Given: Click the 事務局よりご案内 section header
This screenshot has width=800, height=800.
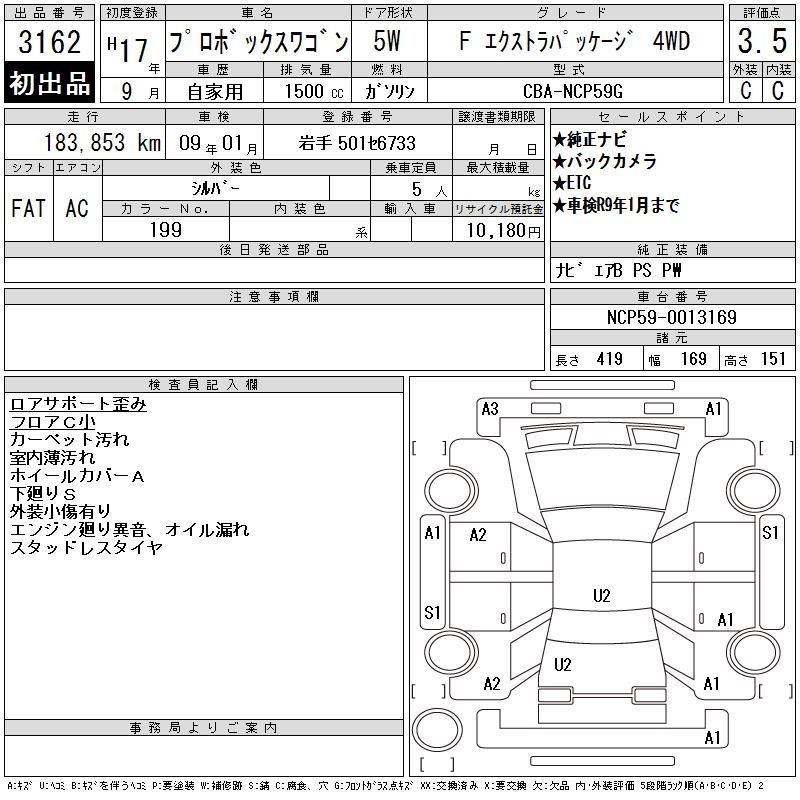Looking at the screenshot, I should point(204,728).
